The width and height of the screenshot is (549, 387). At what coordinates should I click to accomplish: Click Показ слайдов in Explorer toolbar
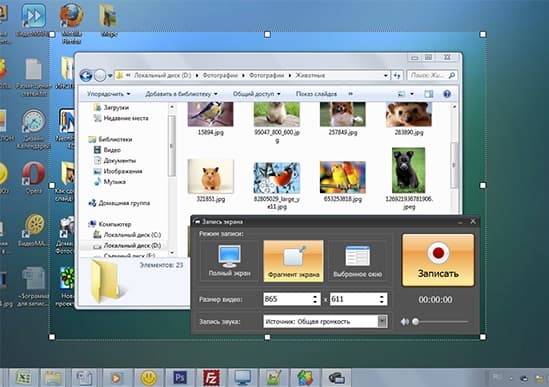pos(316,94)
